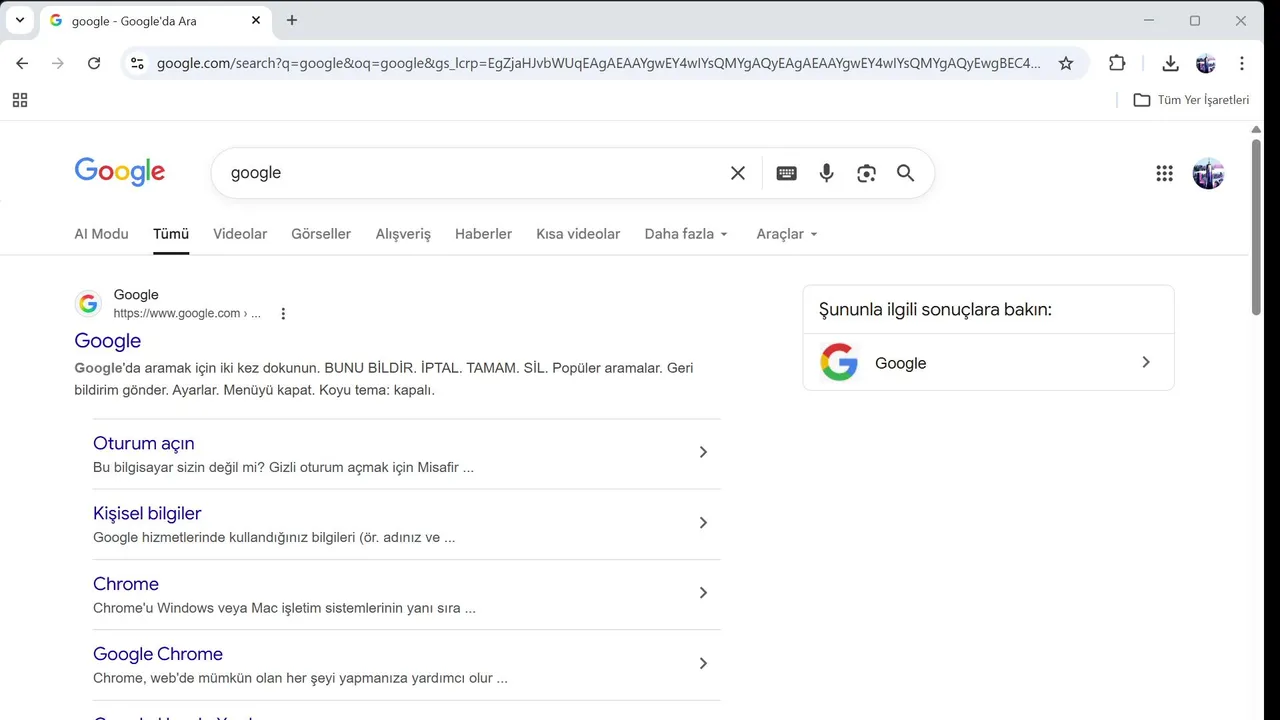Open the Google result title link
The height and width of the screenshot is (720, 1280).
coord(108,341)
